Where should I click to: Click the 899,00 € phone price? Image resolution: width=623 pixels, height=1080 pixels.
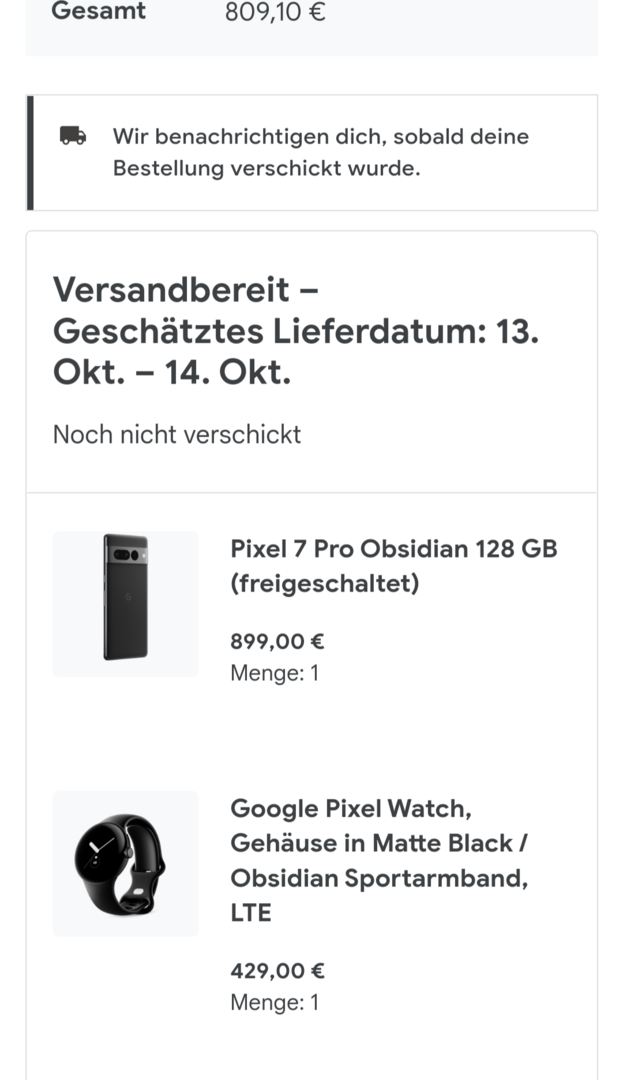click(x=277, y=641)
